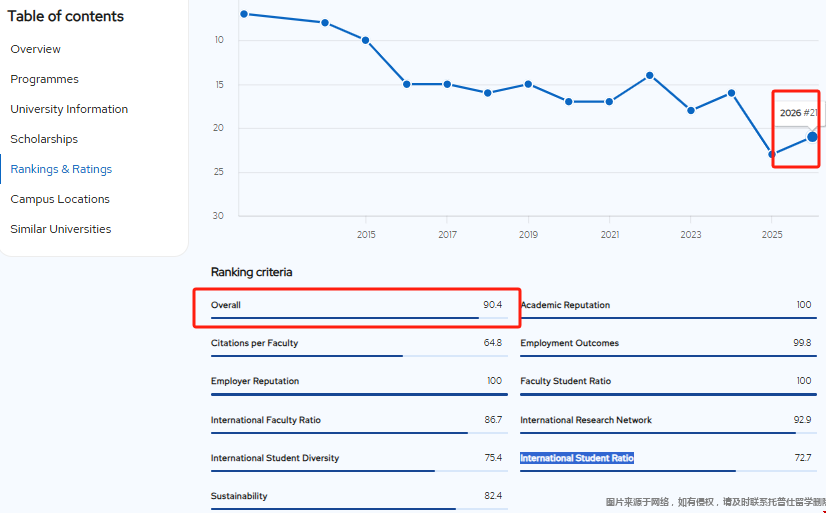Image resolution: width=826 pixels, height=513 pixels.
Task: Jump to the Scholarships section
Action: (44, 139)
